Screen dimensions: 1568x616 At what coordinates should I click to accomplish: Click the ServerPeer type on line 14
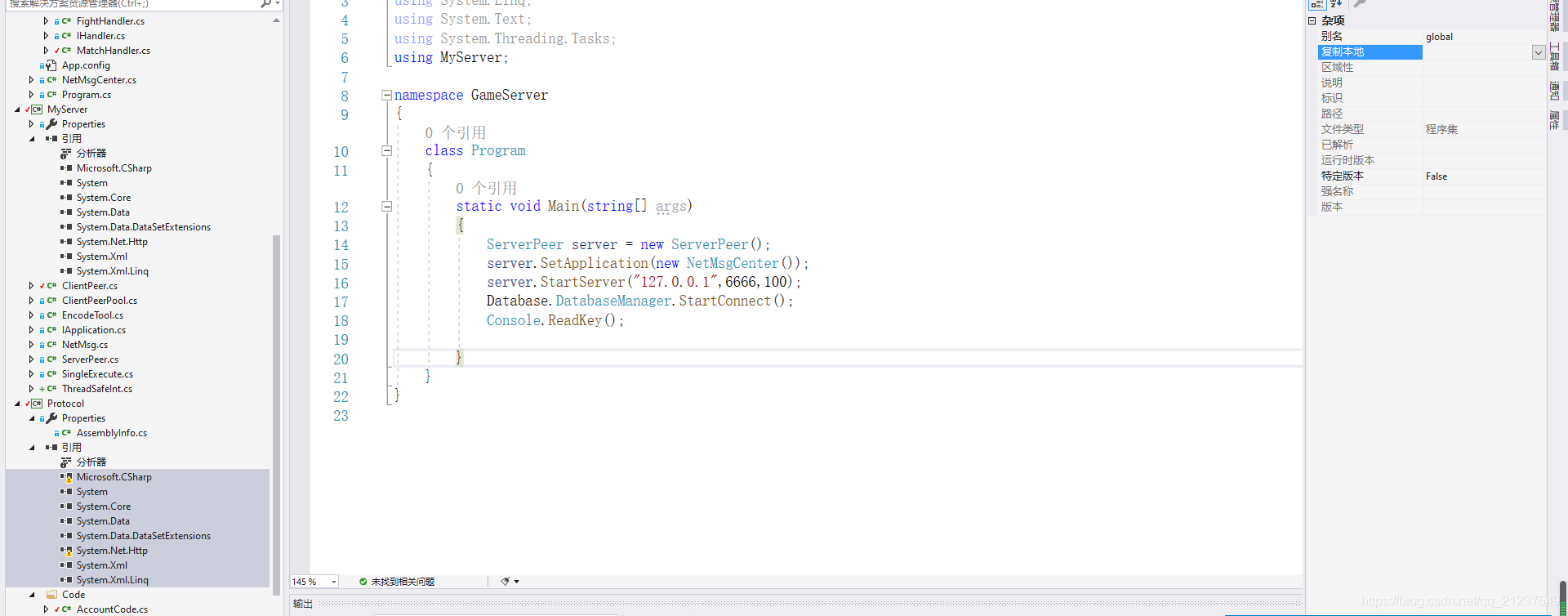tap(525, 244)
